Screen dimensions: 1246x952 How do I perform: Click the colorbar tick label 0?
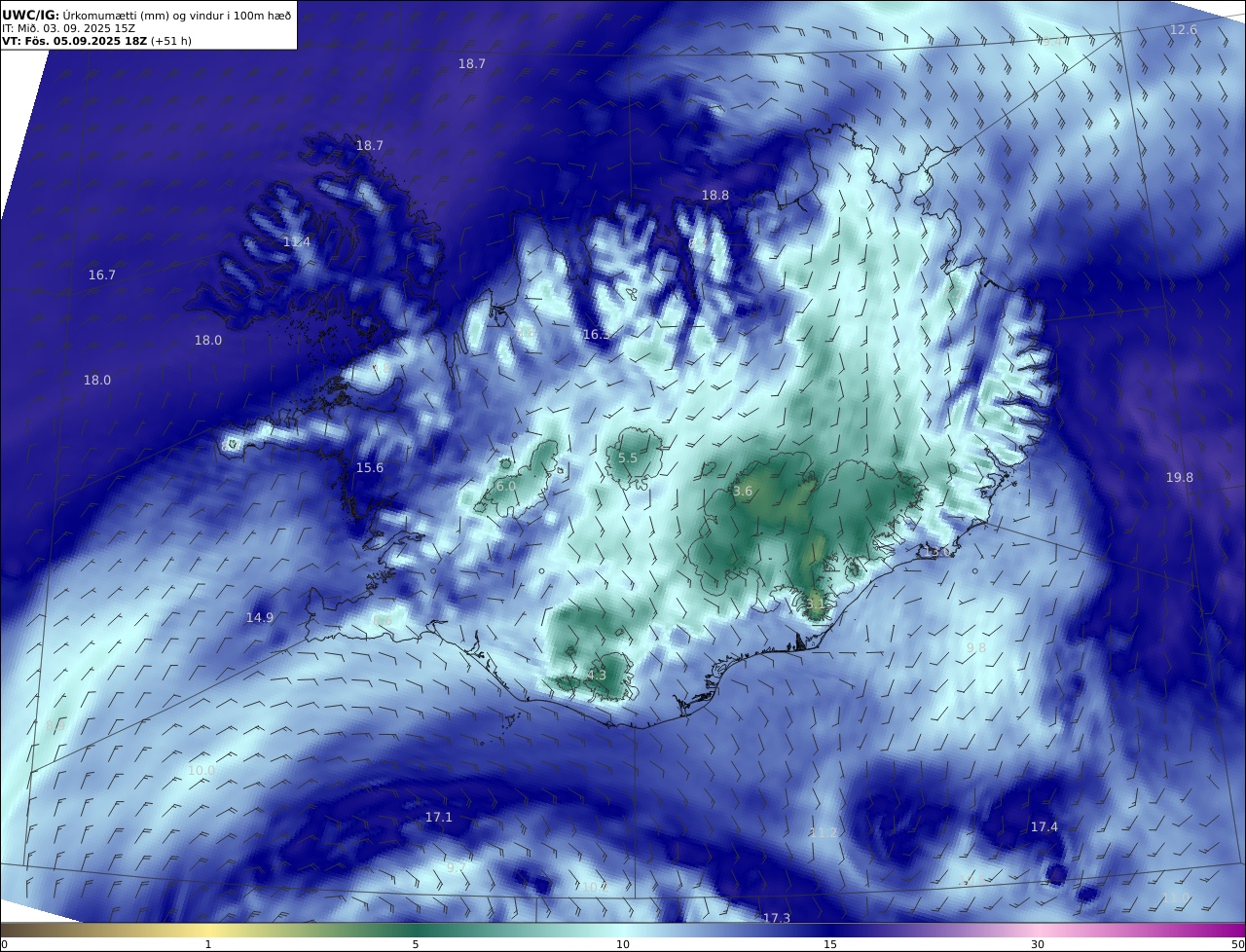[x=4, y=945]
